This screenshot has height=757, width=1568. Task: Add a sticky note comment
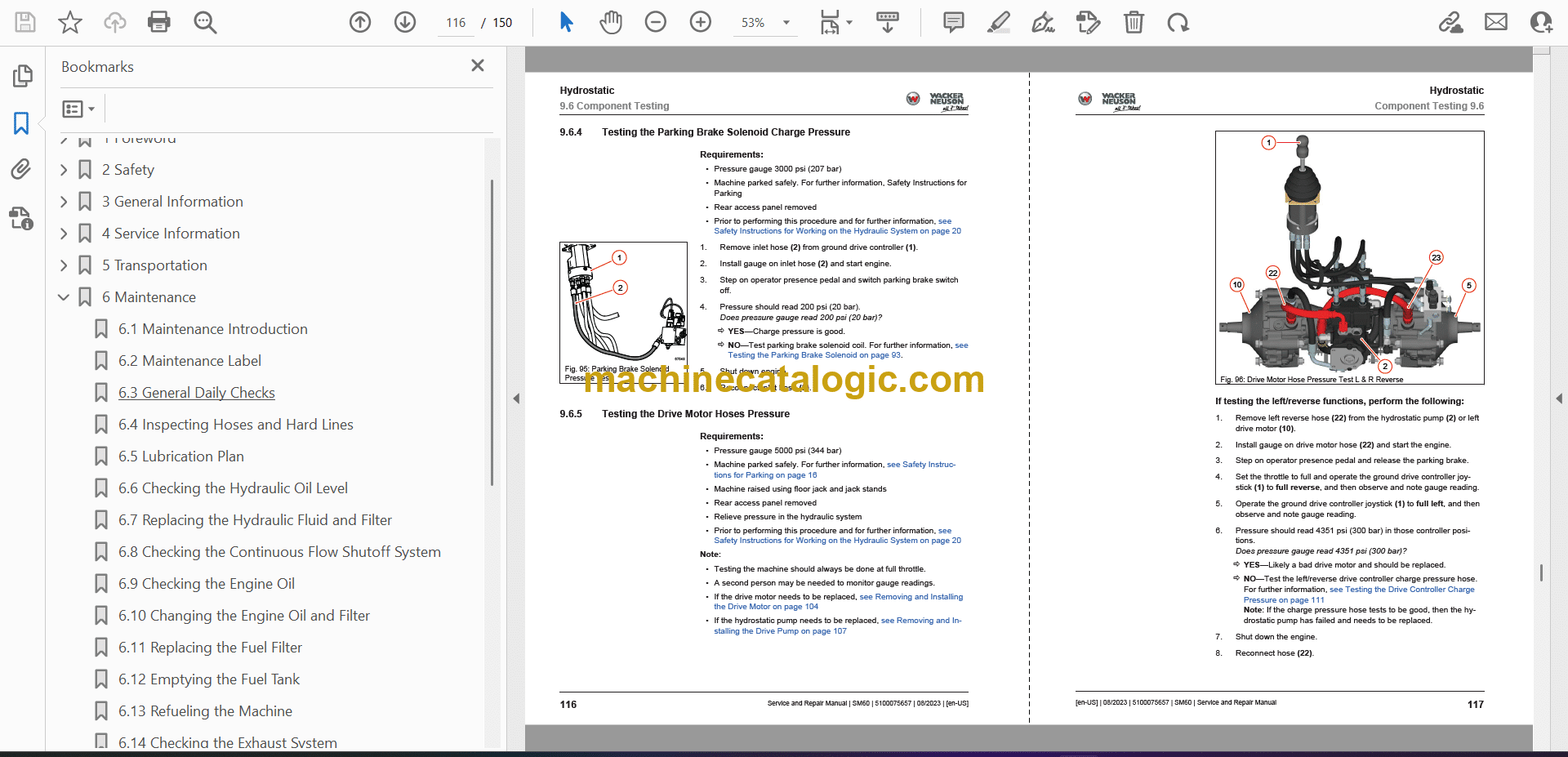[953, 22]
